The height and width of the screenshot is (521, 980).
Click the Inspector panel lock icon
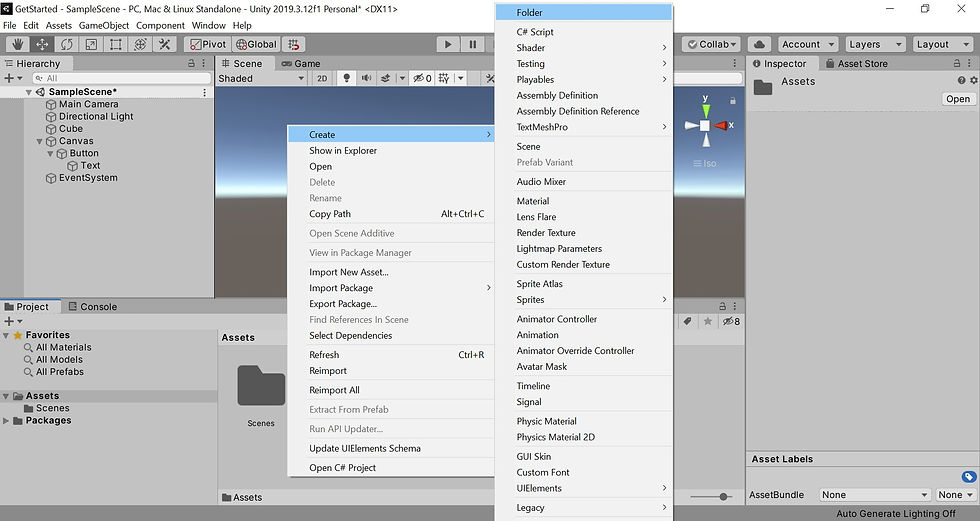(957, 63)
